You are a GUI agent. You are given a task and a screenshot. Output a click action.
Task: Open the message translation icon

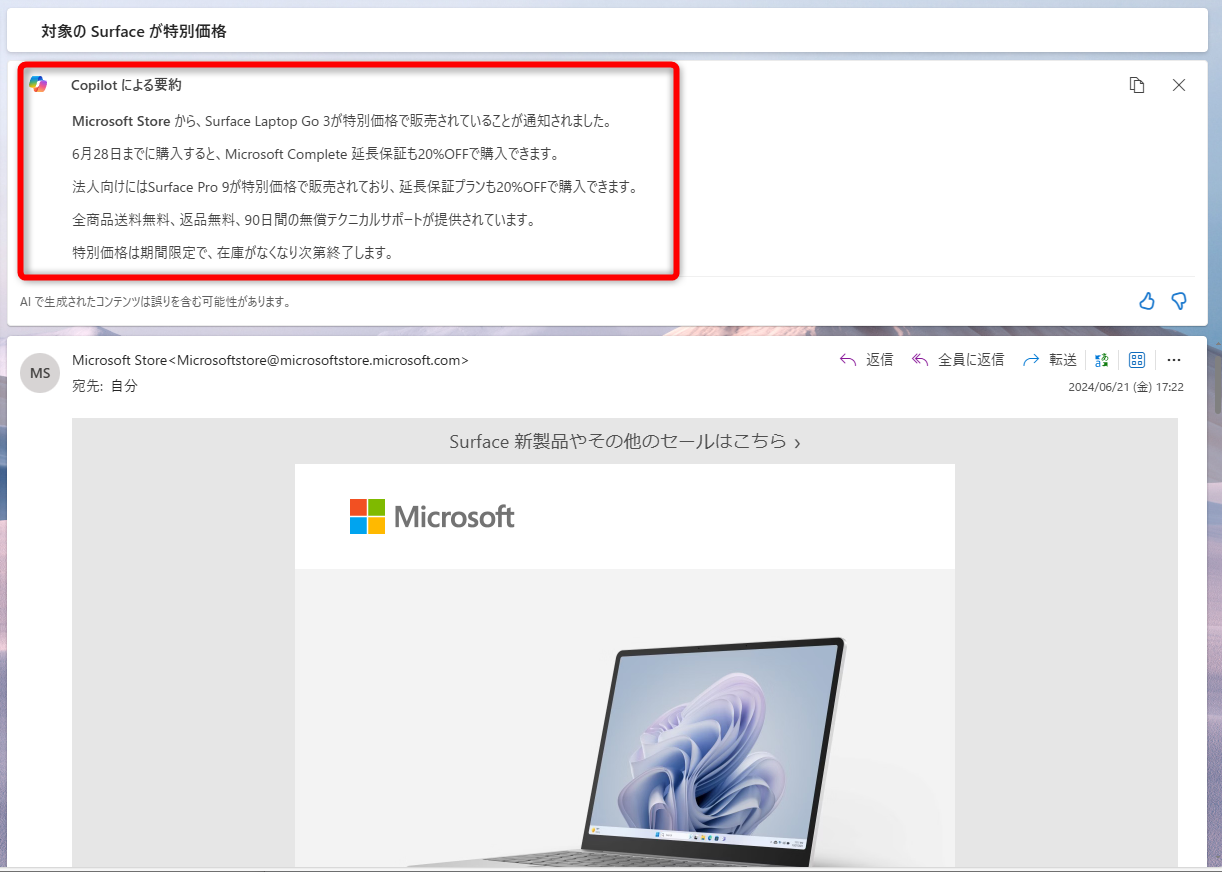(x=1101, y=359)
